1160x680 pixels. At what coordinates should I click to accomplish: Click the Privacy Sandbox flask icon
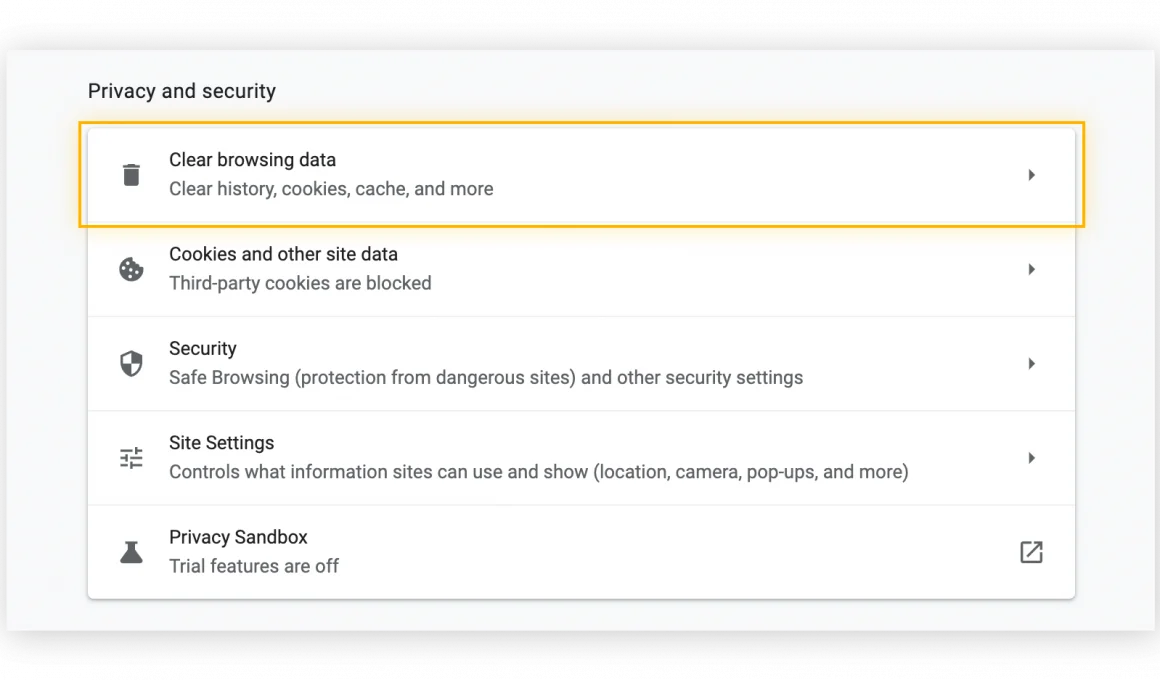(131, 552)
